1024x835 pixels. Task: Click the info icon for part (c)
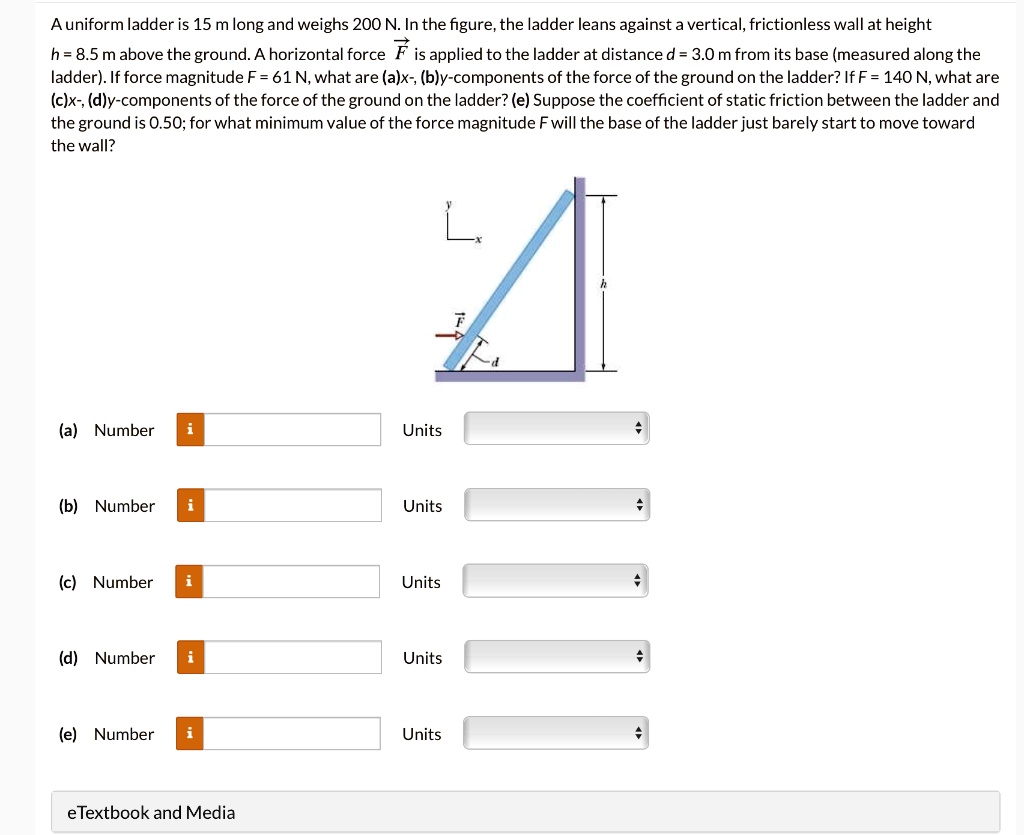pos(189,581)
